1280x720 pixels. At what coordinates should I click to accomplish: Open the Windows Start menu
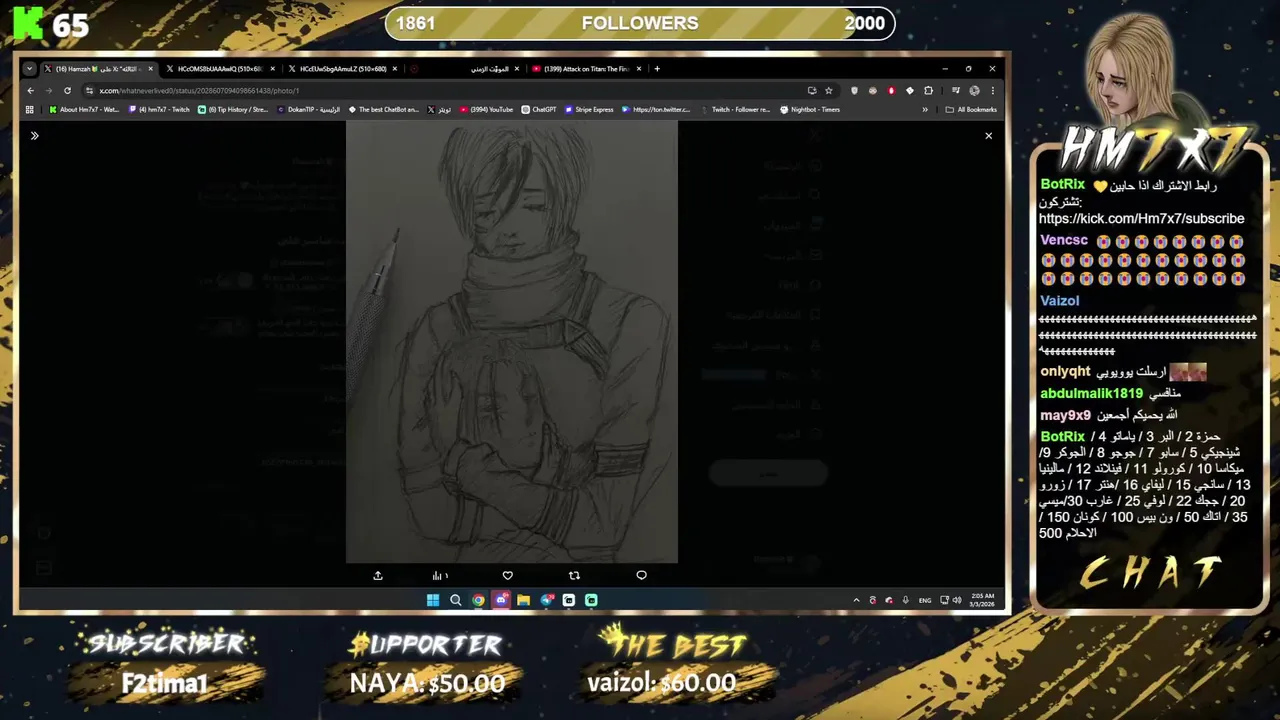pyautogui.click(x=433, y=600)
